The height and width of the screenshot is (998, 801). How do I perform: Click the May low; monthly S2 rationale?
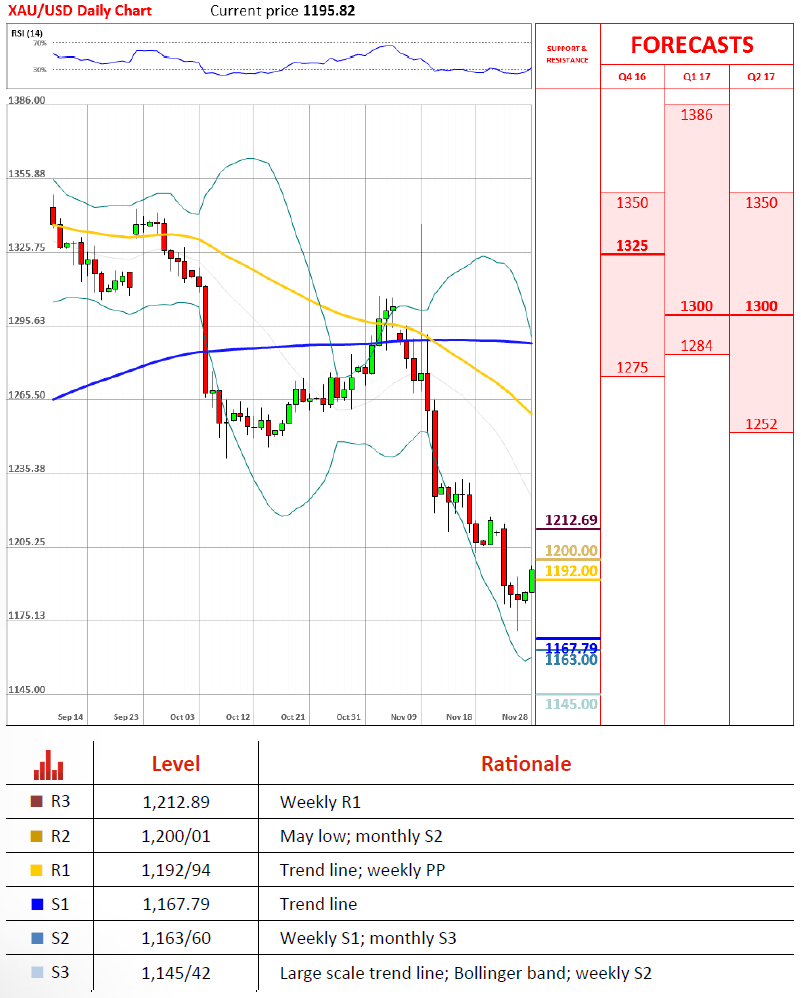(x=361, y=836)
